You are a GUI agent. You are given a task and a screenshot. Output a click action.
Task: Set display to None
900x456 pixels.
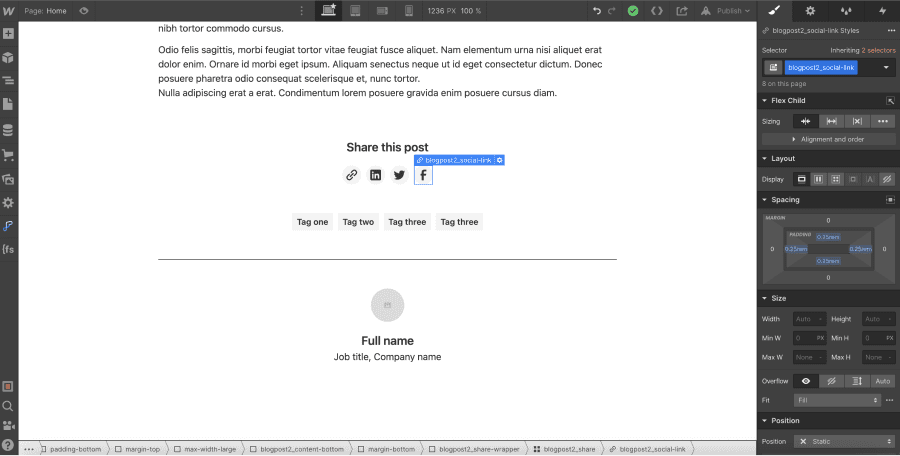(x=887, y=179)
